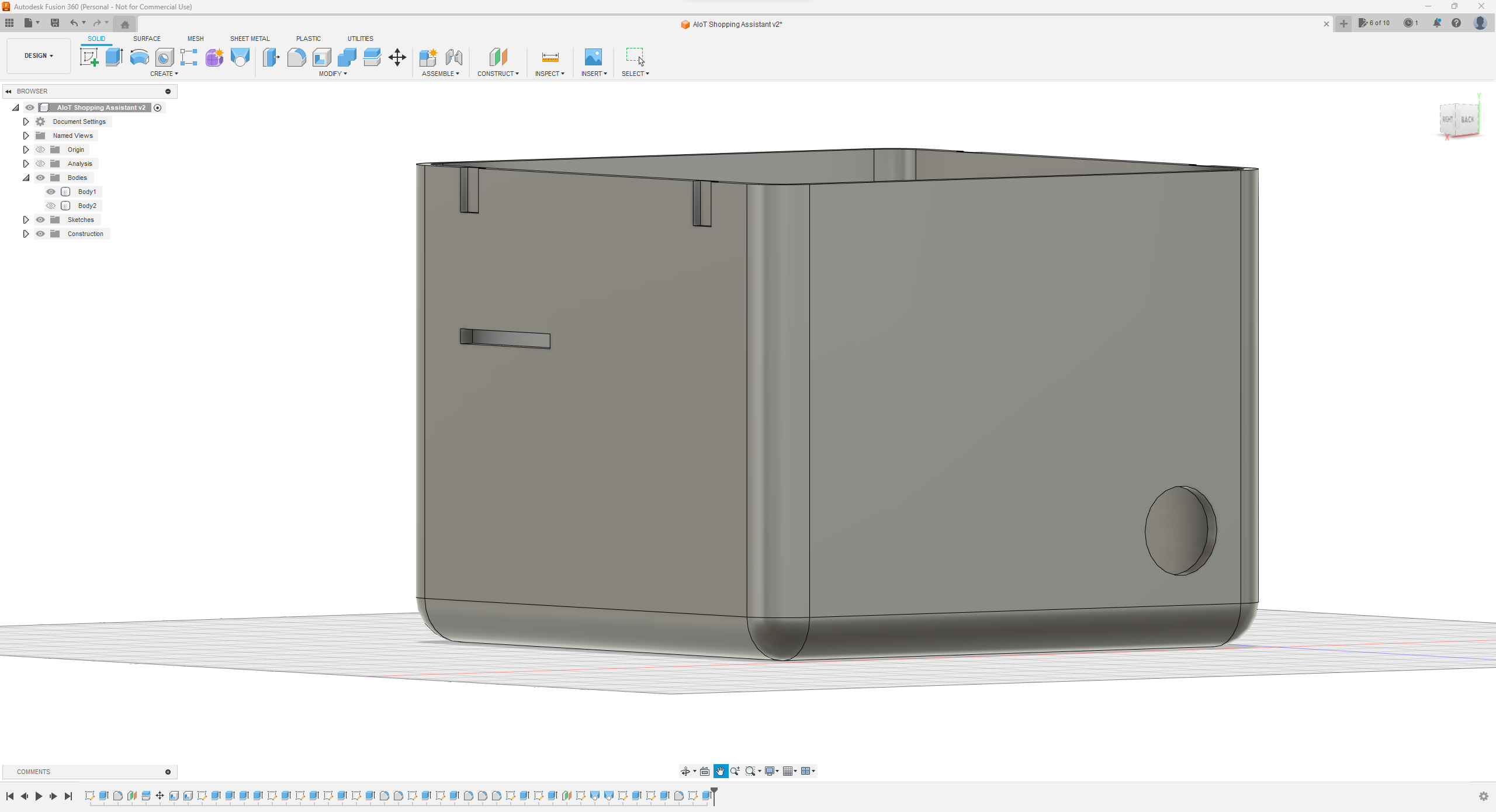Switch to the SHEET METAL tab
This screenshot has height=812, width=1496.
pyautogui.click(x=250, y=38)
